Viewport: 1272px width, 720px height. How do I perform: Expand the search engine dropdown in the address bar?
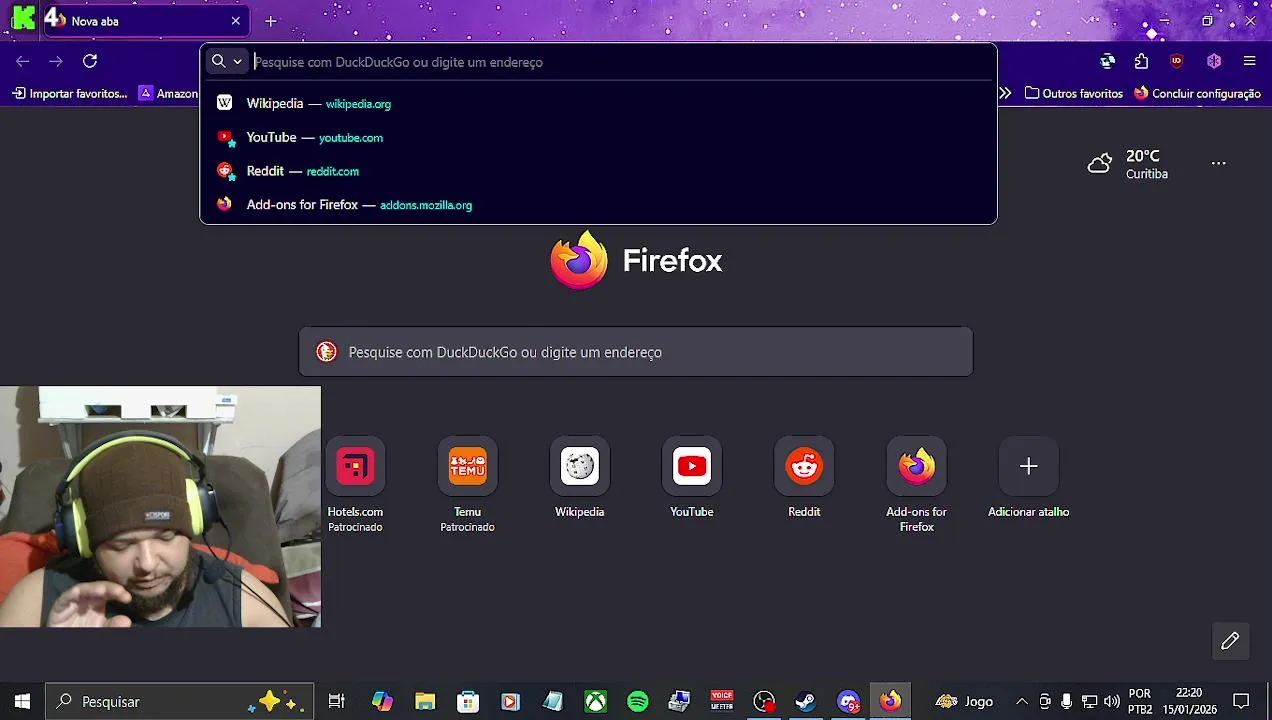(x=227, y=61)
